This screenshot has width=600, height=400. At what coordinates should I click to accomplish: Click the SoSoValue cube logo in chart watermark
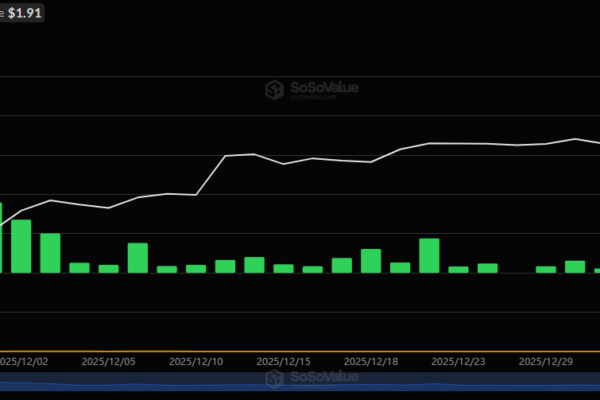(x=276, y=91)
